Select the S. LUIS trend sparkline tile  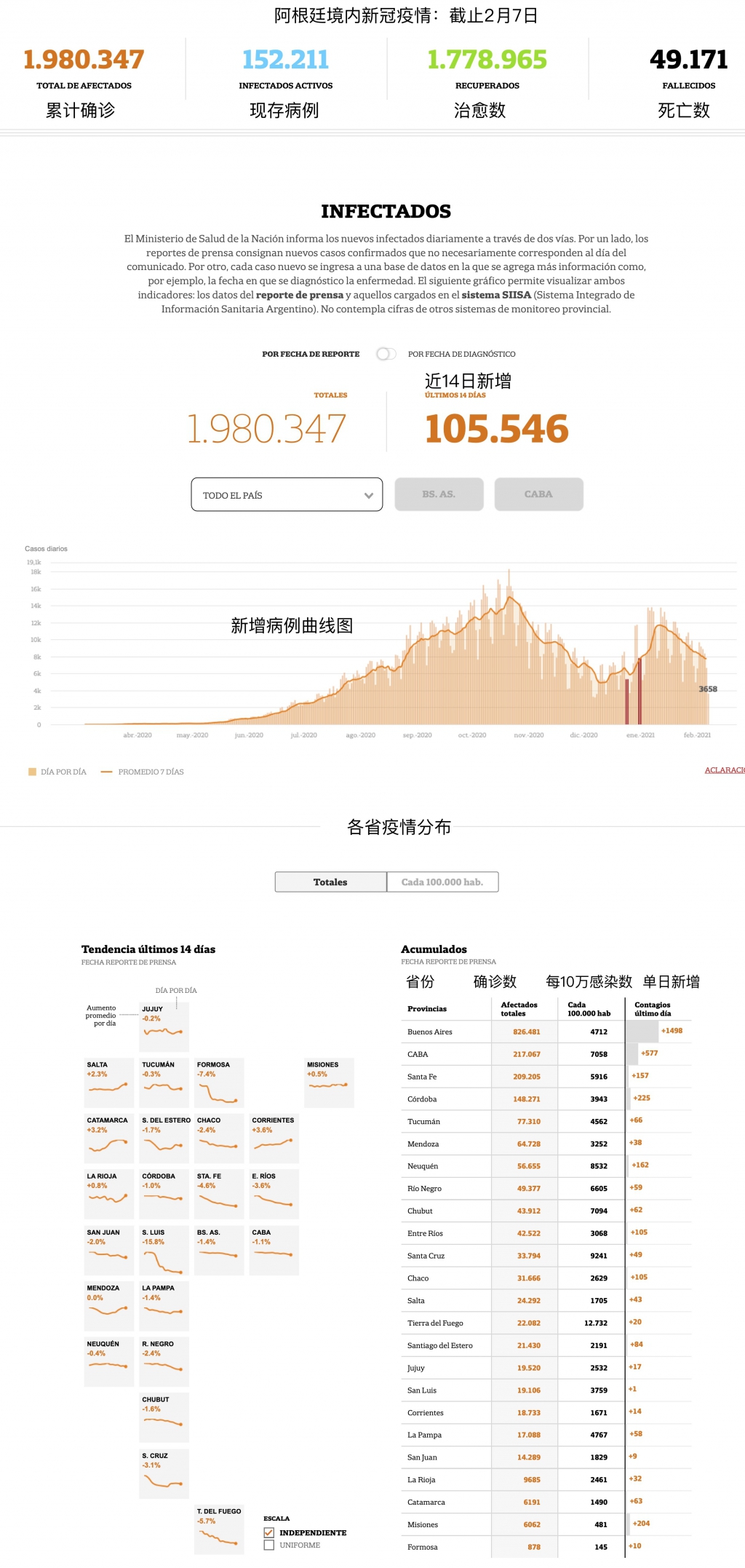[x=164, y=1250]
